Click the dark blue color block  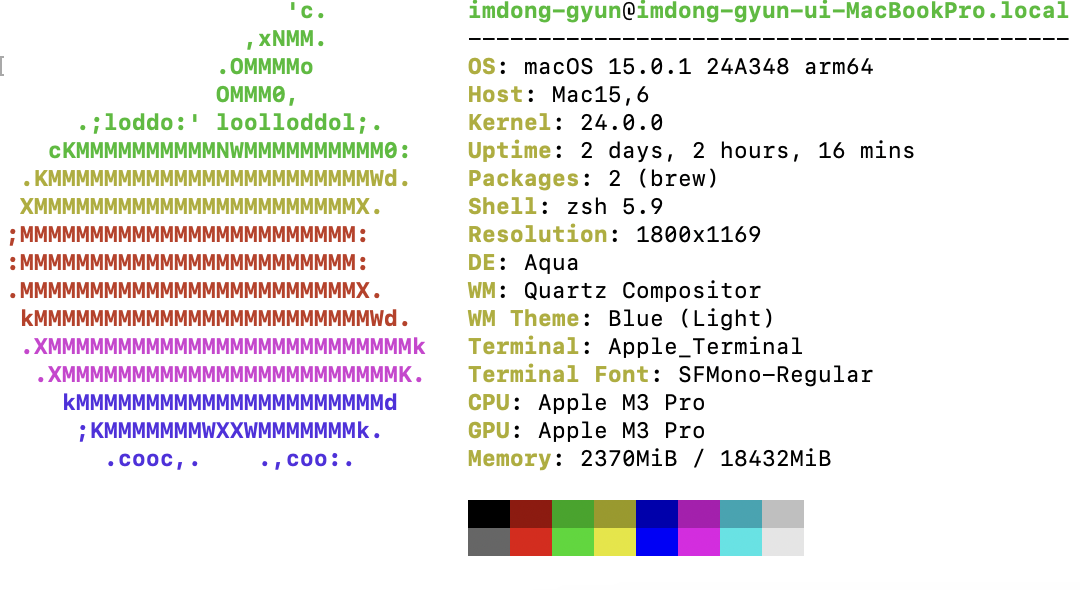pyautogui.click(x=657, y=514)
